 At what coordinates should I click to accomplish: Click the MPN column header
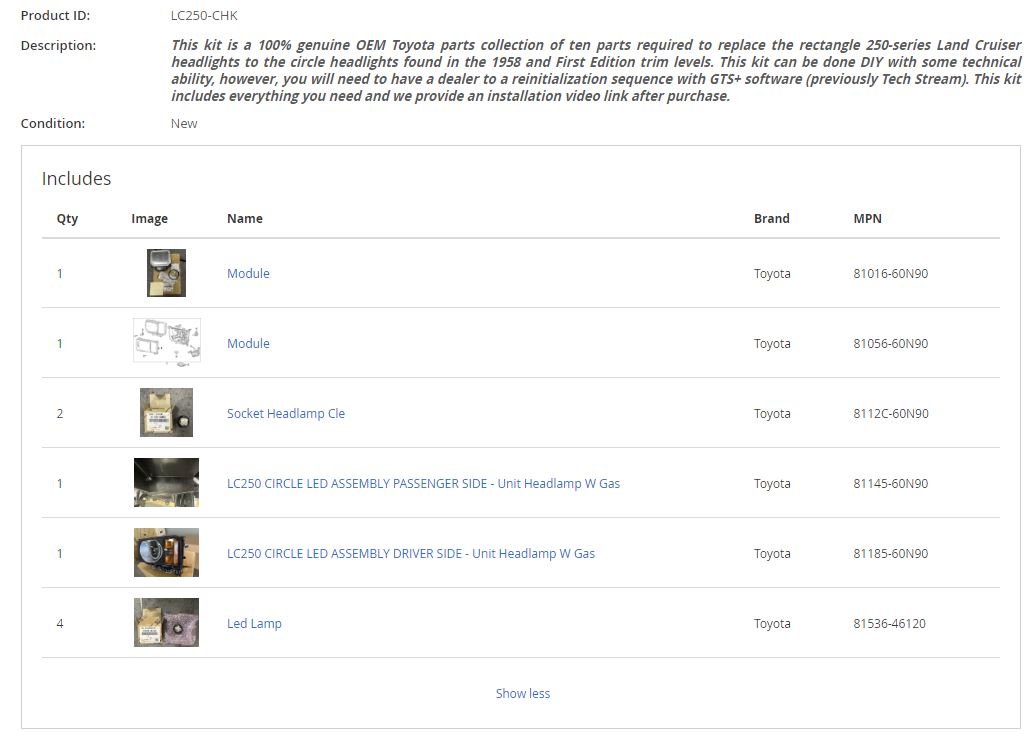[x=867, y=219]
